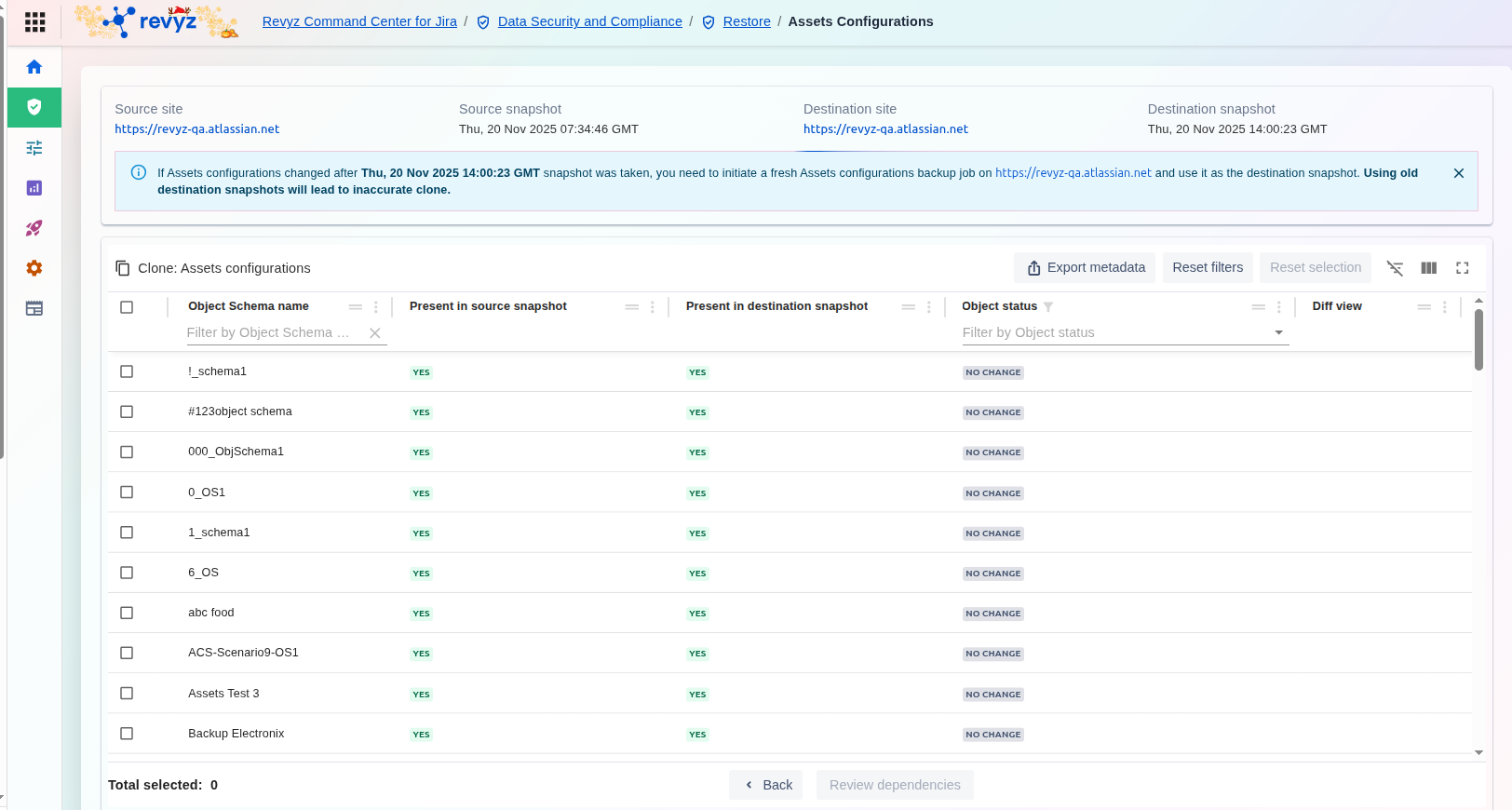Screen dimensions: 1512x810
Task: Expand the Filter by Object status dropdown
Action: click(x=1278, y=332)
